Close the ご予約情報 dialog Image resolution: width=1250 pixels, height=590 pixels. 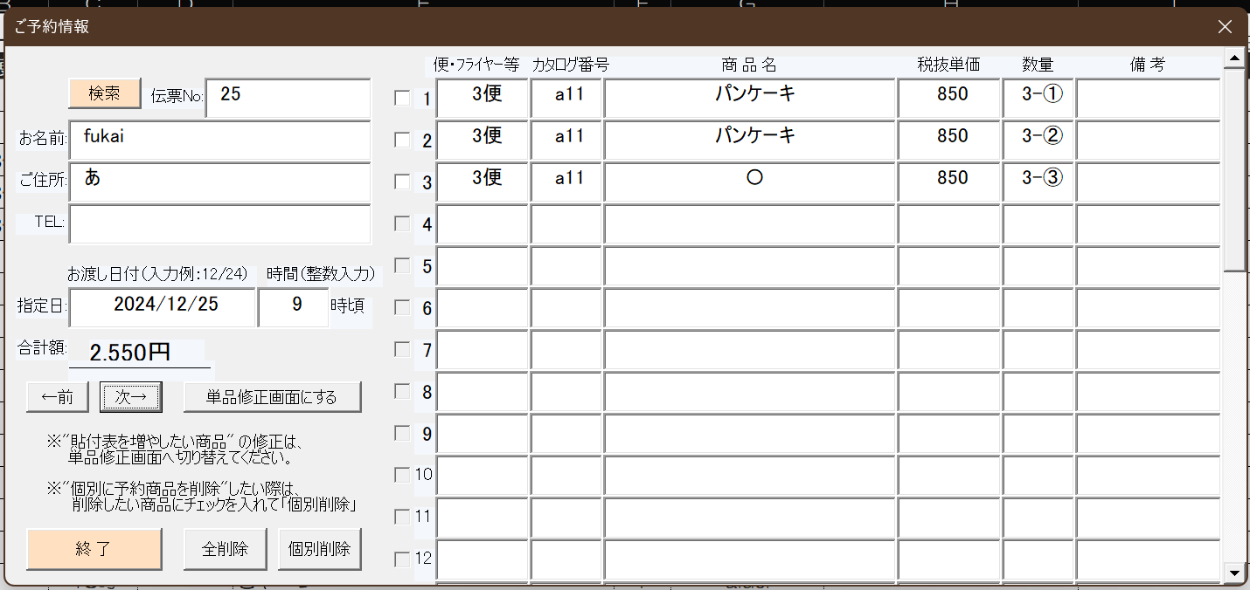[1225, 27]
